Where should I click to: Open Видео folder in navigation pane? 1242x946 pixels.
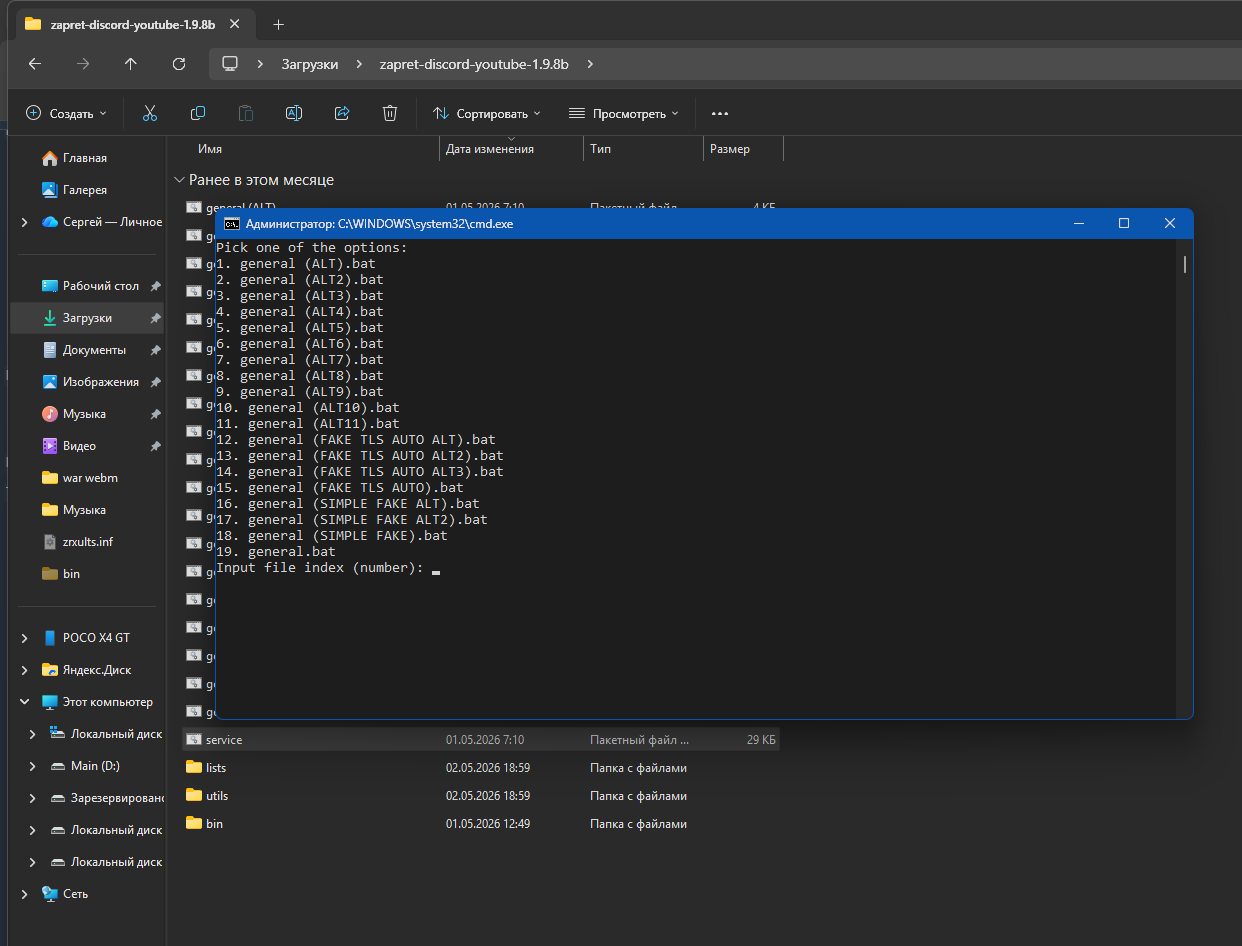(79, 446)
